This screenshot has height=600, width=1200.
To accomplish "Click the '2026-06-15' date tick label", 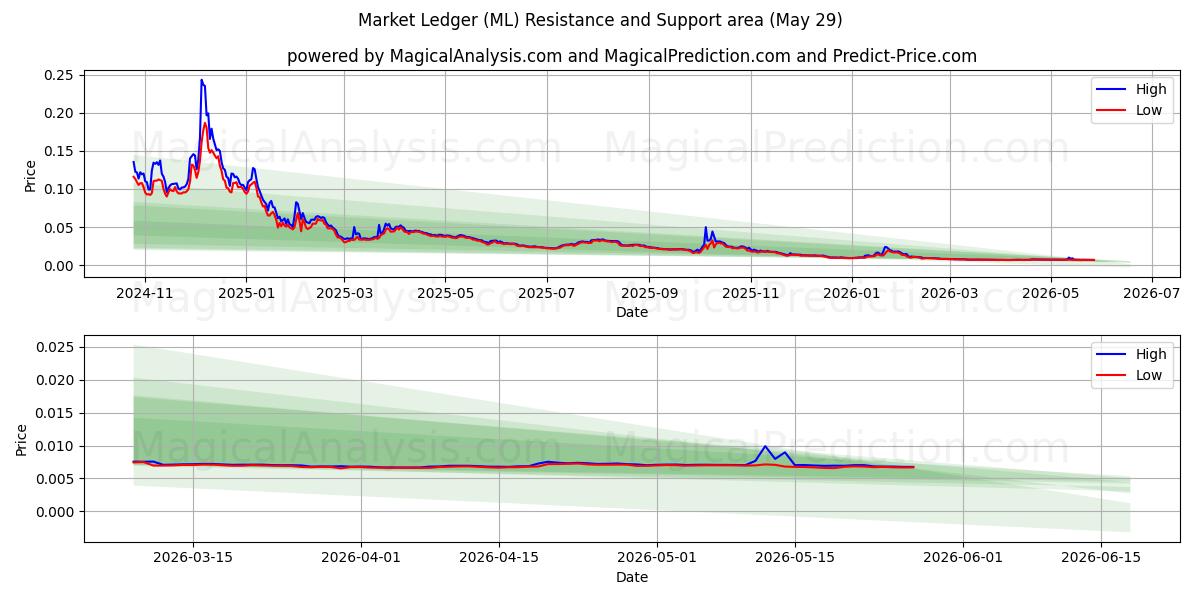I will (x=1100, y=558).
